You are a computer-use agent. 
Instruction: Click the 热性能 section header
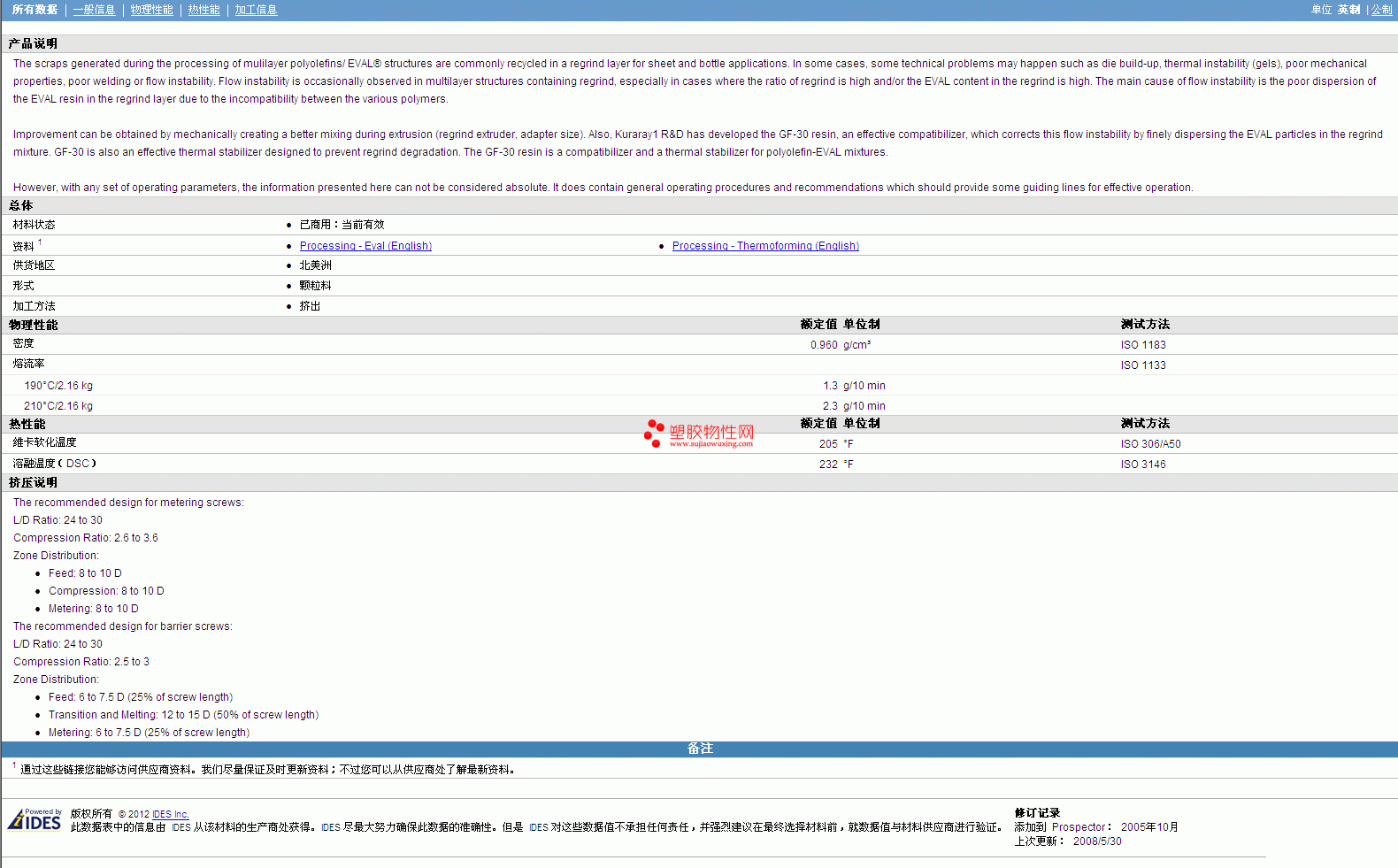click(x=27, y=424)
